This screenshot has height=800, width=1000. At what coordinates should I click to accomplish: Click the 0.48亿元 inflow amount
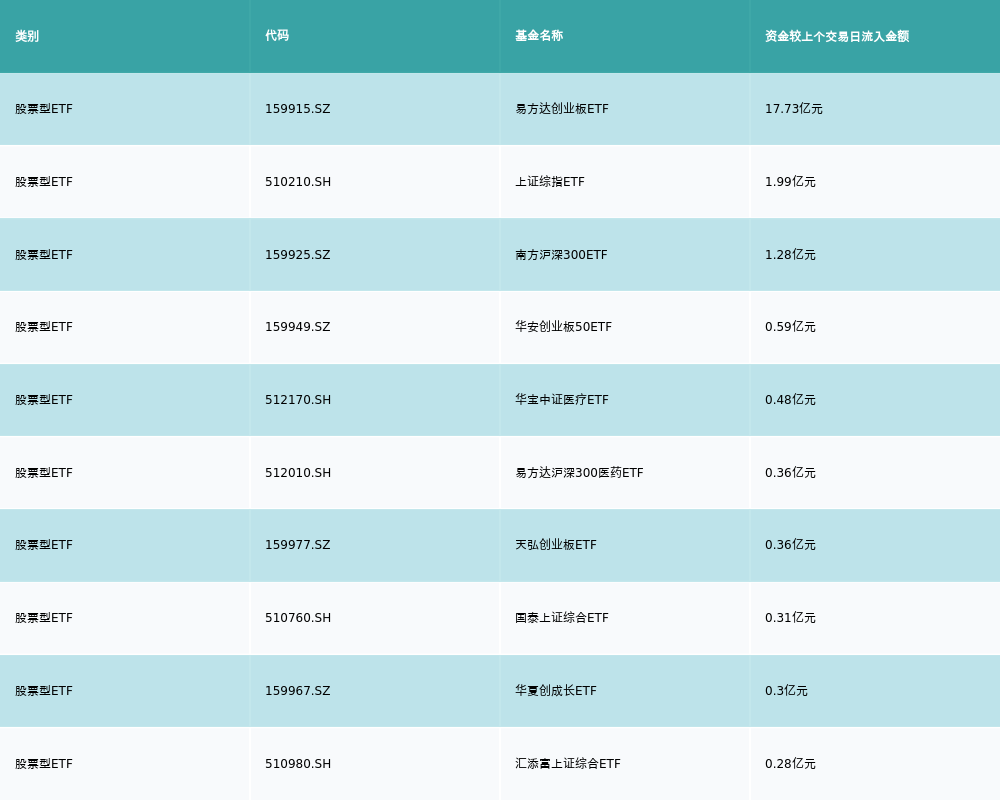pyautogui.click(x=790, y=400)
